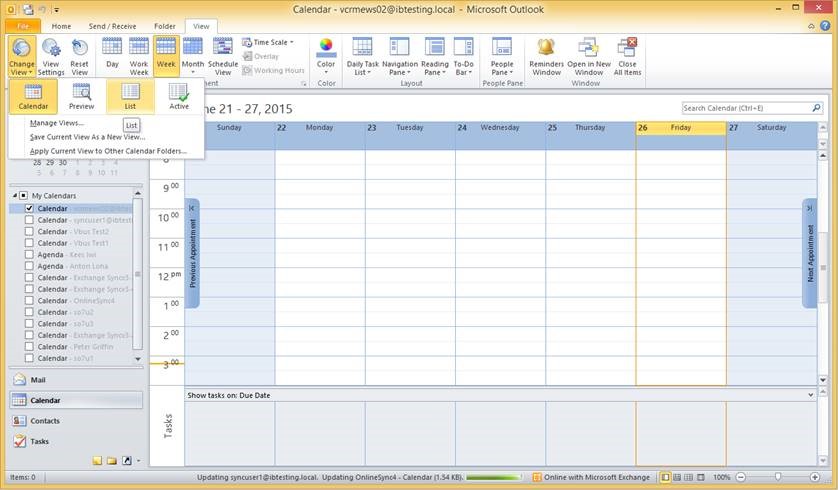838x490 pixels.
Task: Open the Reading Pane dropdown
Action: [x=434, y=57]
